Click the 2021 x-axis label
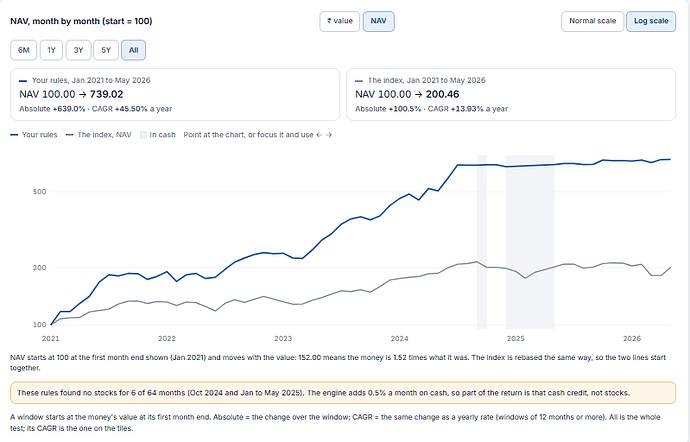690x442 pixels. (51, 339)
